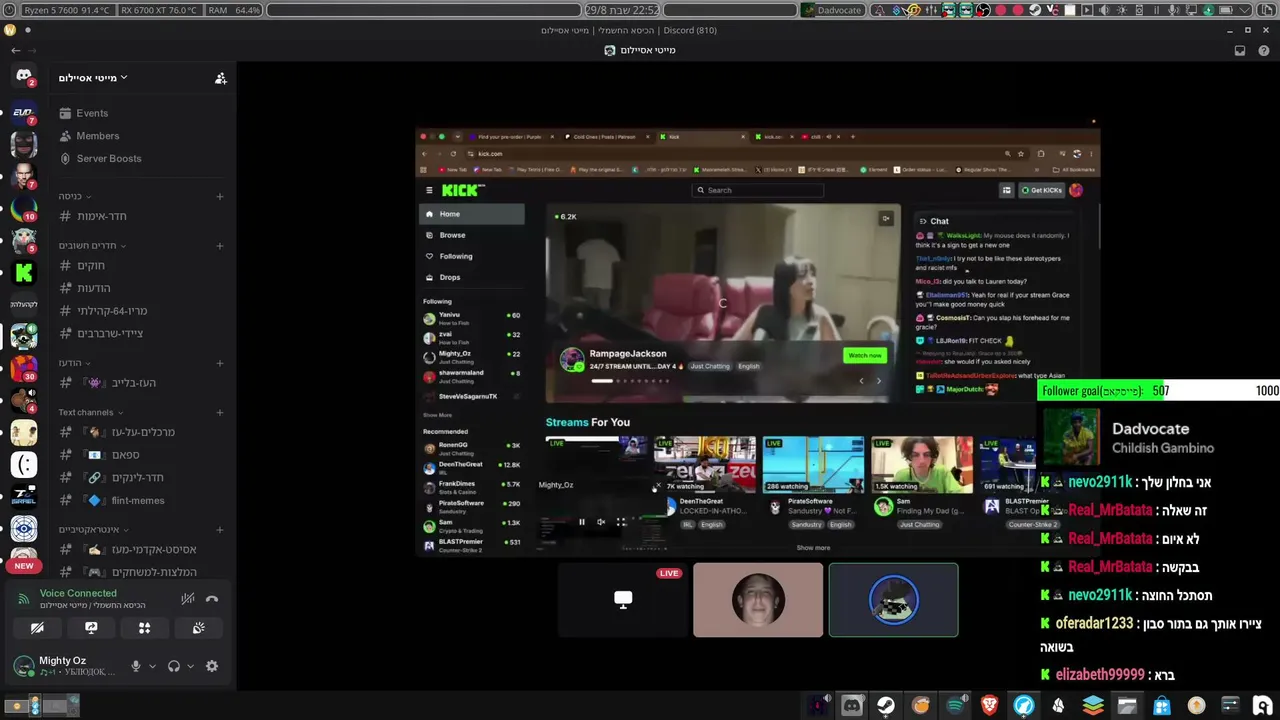Open PirateSoftware stream thumbnail
The image size is (1280, 720).
click(x=812, y=465)
